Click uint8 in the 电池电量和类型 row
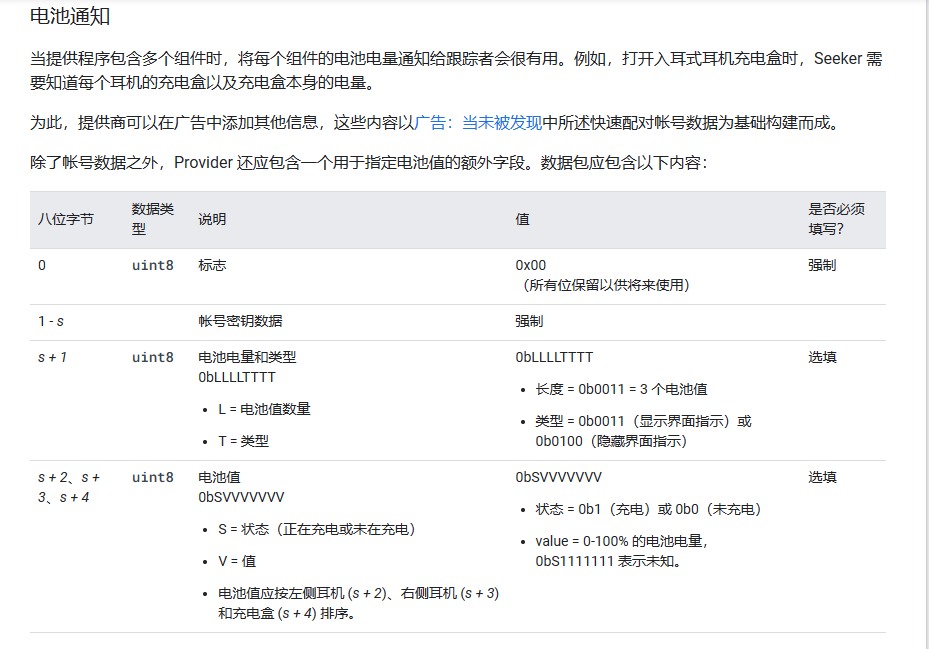 click(x=153, y=357)
